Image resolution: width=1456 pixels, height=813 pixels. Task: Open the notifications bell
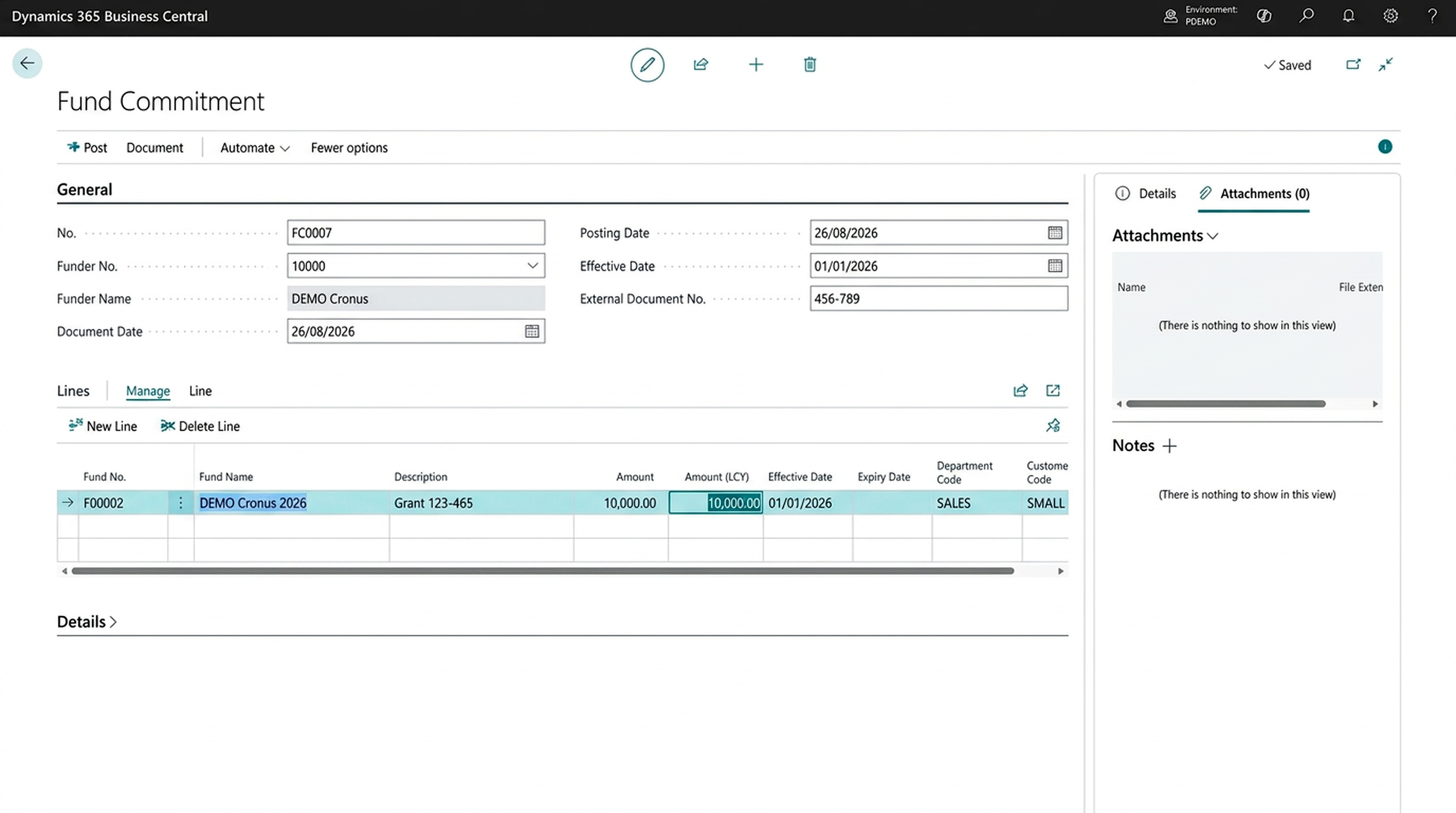[1349, 16]
